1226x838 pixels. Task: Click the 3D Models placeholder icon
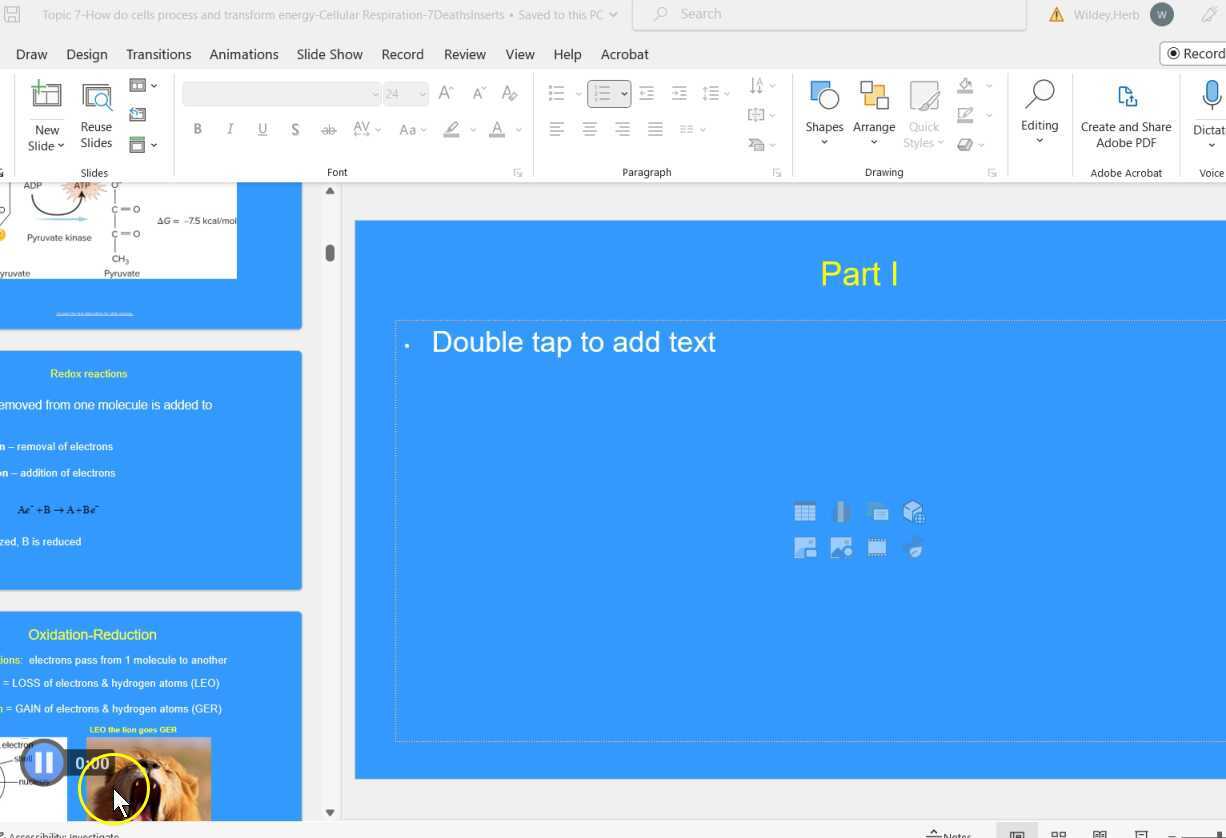[913, 512]
